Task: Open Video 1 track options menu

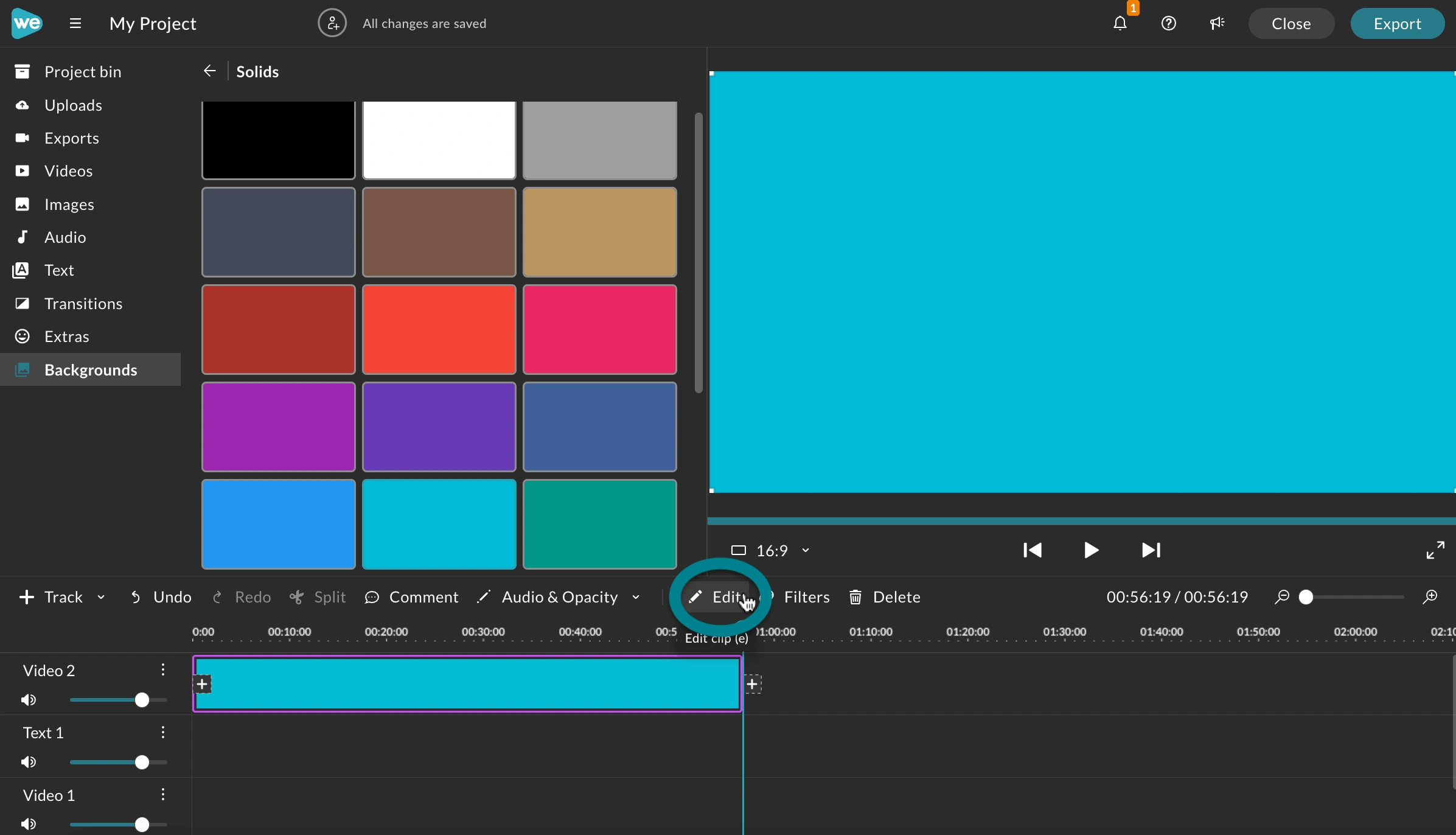Action: 163,795
